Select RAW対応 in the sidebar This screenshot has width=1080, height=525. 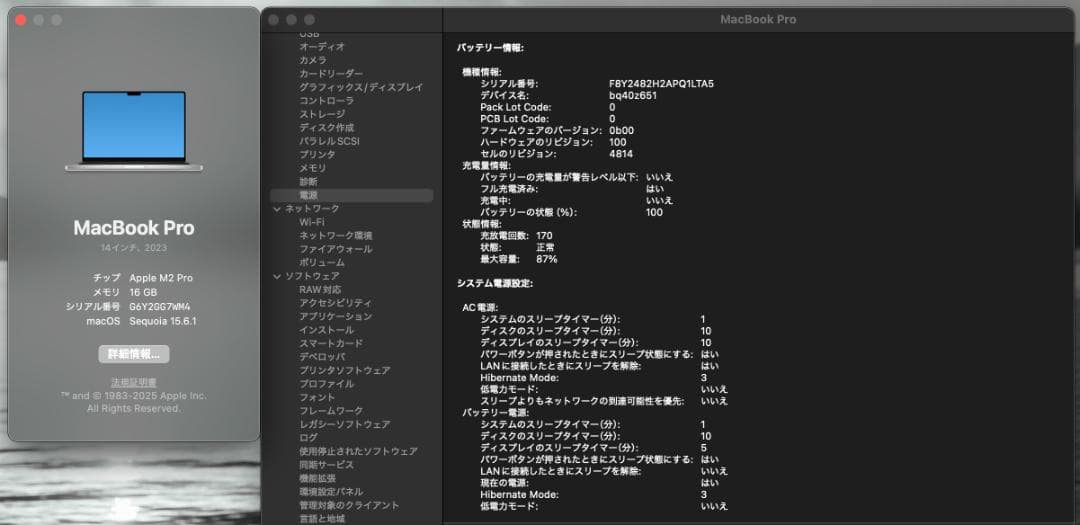pyautogui.click(x=320, y=289)
